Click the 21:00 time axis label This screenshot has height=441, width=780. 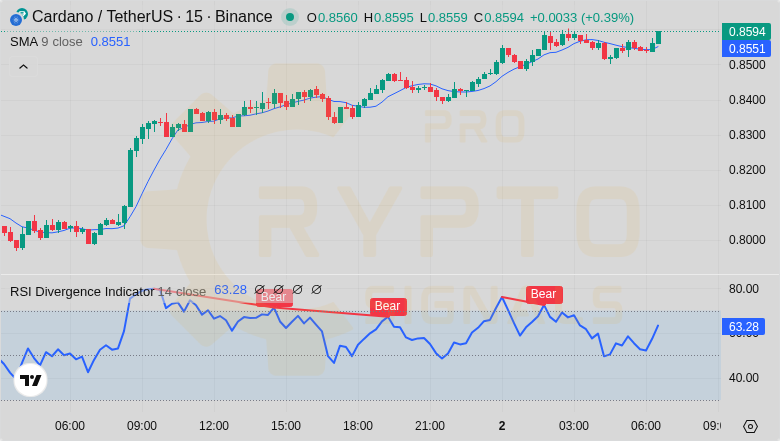point(430,426)
